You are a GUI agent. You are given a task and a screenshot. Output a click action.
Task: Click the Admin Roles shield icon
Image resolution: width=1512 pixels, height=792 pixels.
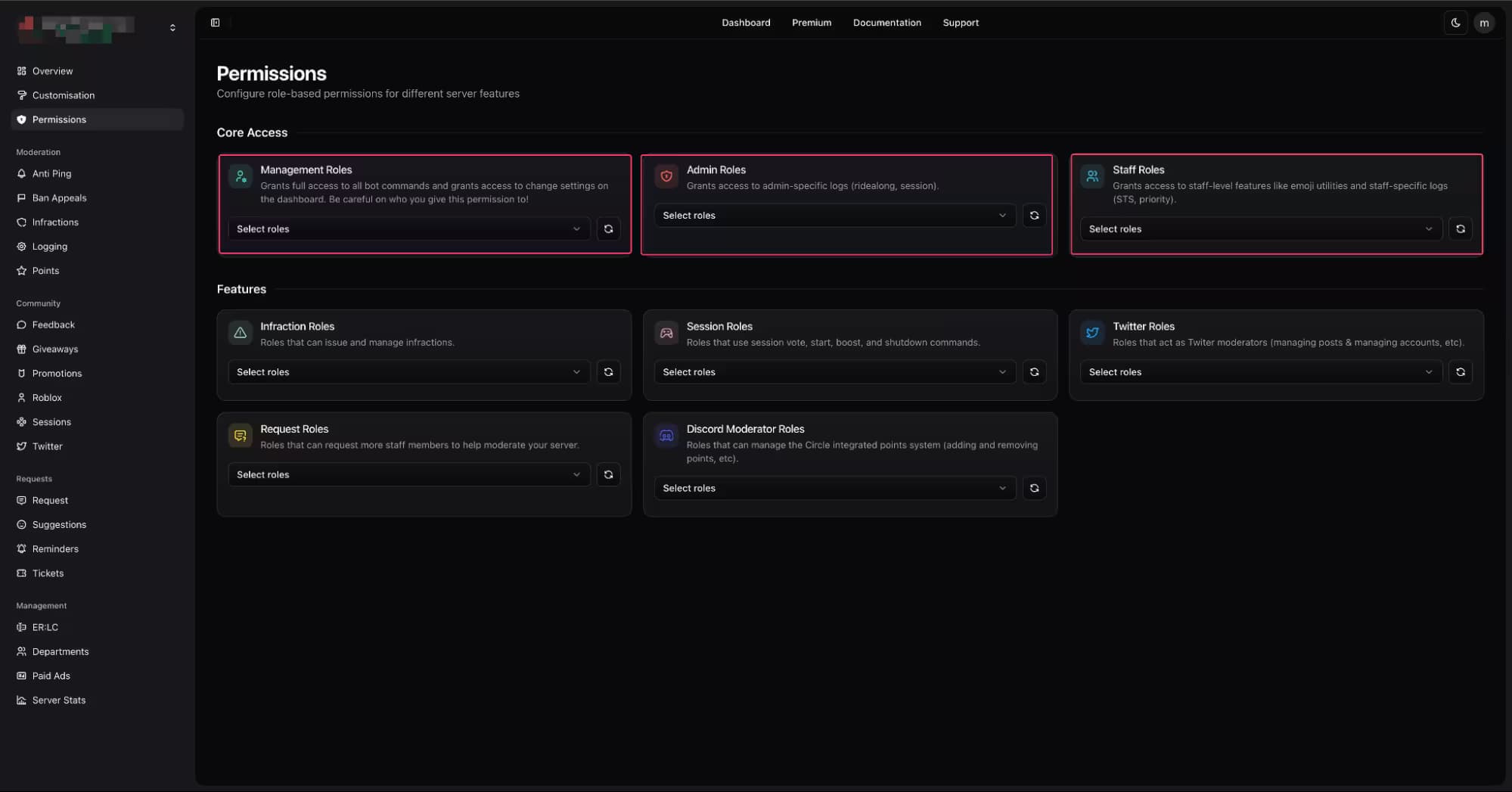pyautogui.click(x=666, y=176)
